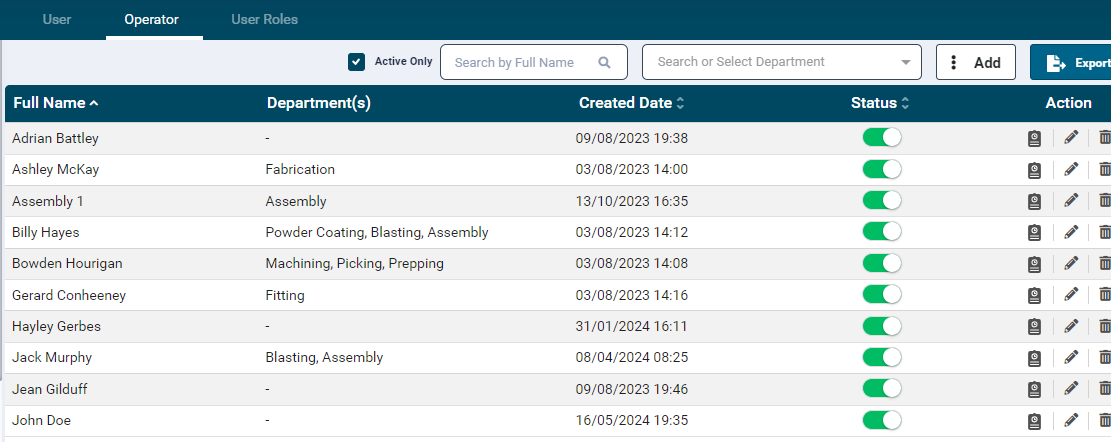Image resolution: width=1111 pixels, height=442 pixels.
Task: Click the Add button
Action: (975, 62)
